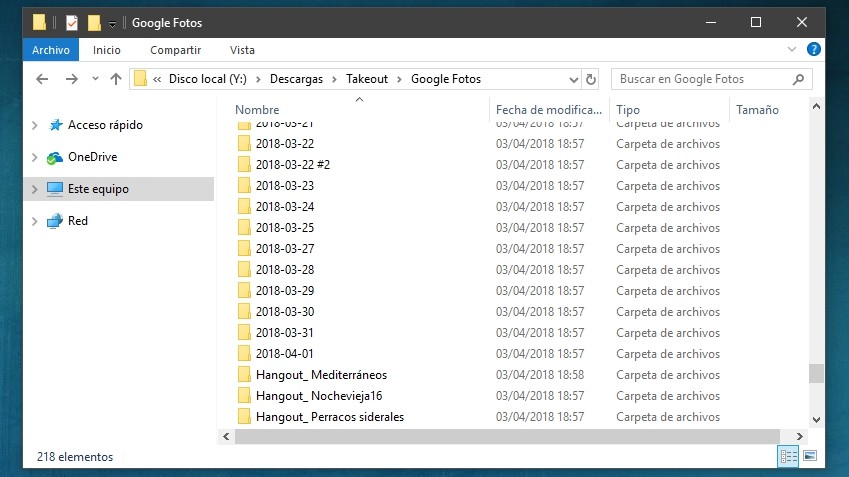Open recent locations dropdown arrow
The height and width of the screenshot is (477, 849).
point(95,79)
